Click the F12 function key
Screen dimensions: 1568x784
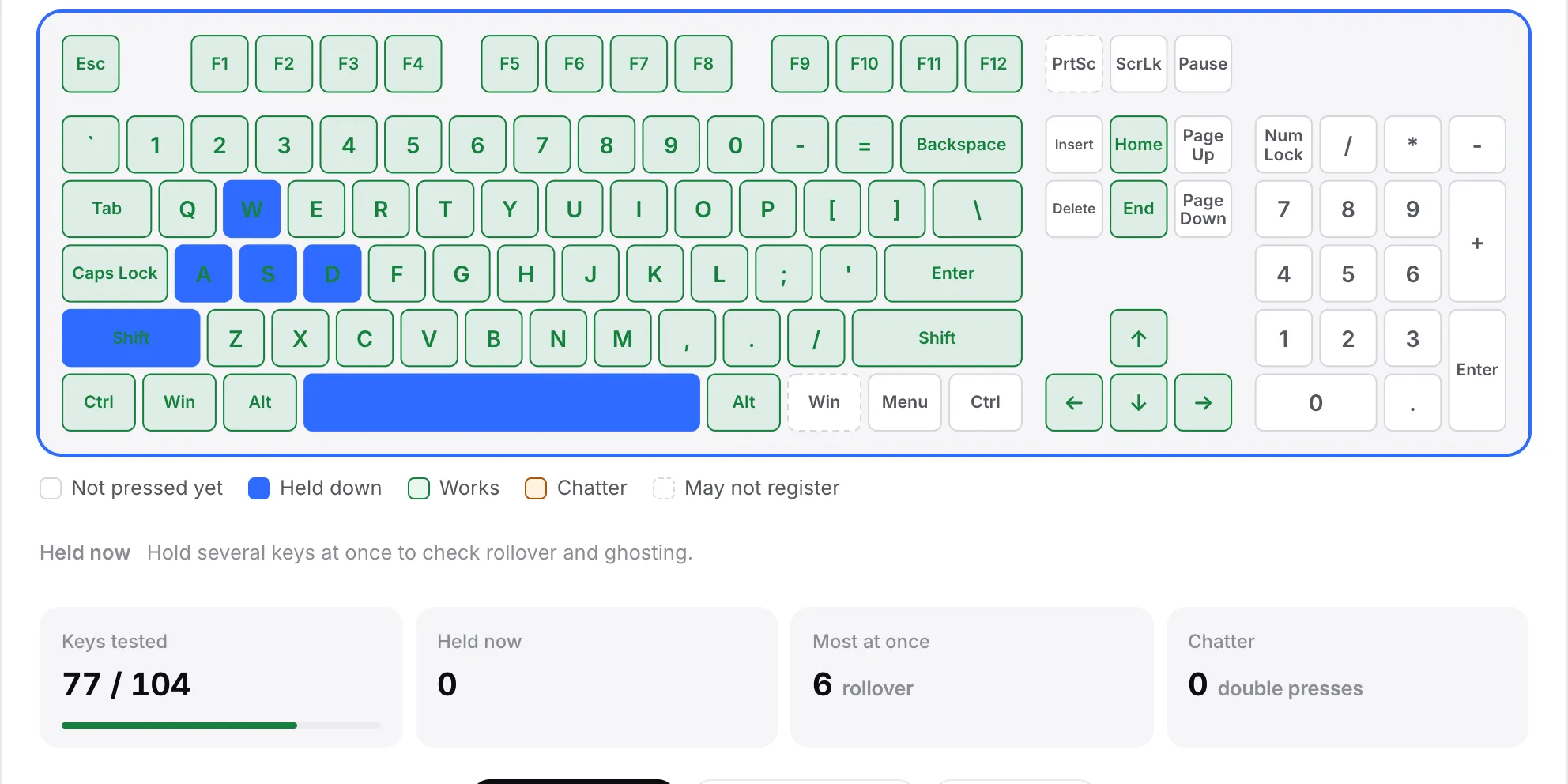(993, 64)
